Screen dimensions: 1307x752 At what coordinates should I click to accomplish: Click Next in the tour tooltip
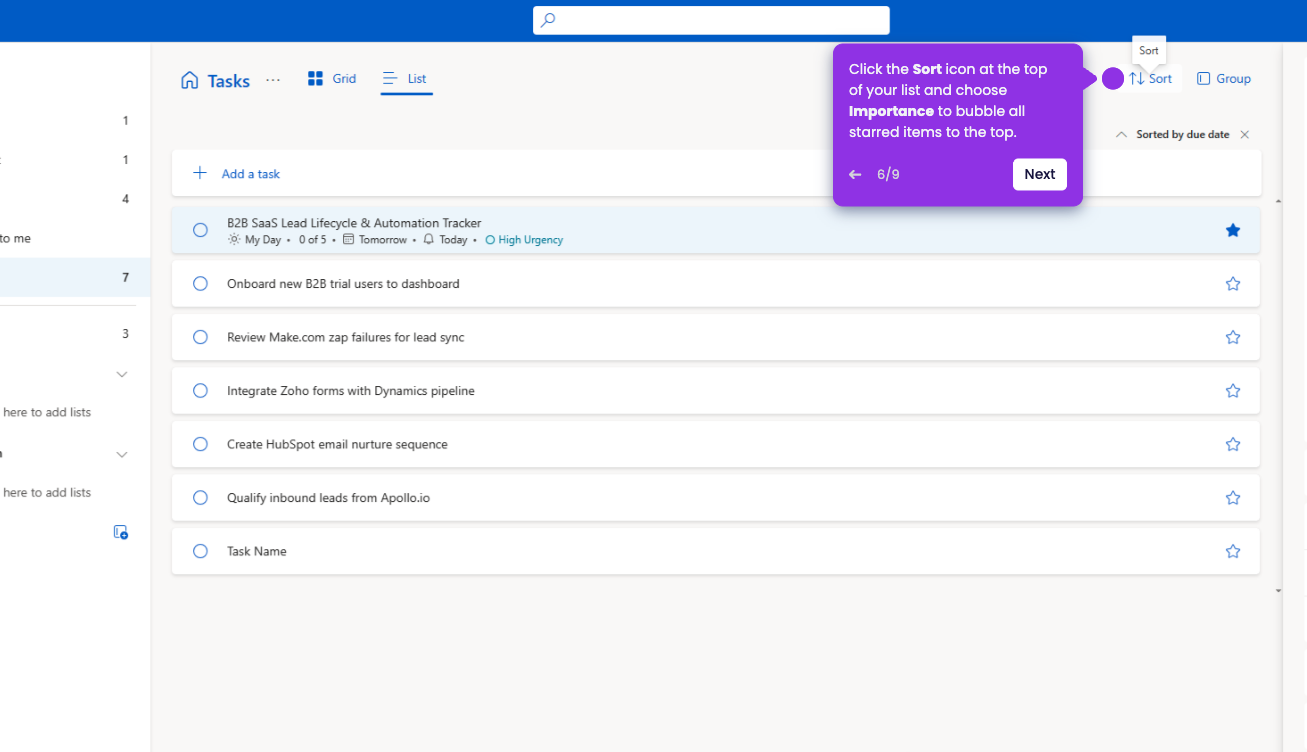pyautogui.click(x=1040, y=174)
